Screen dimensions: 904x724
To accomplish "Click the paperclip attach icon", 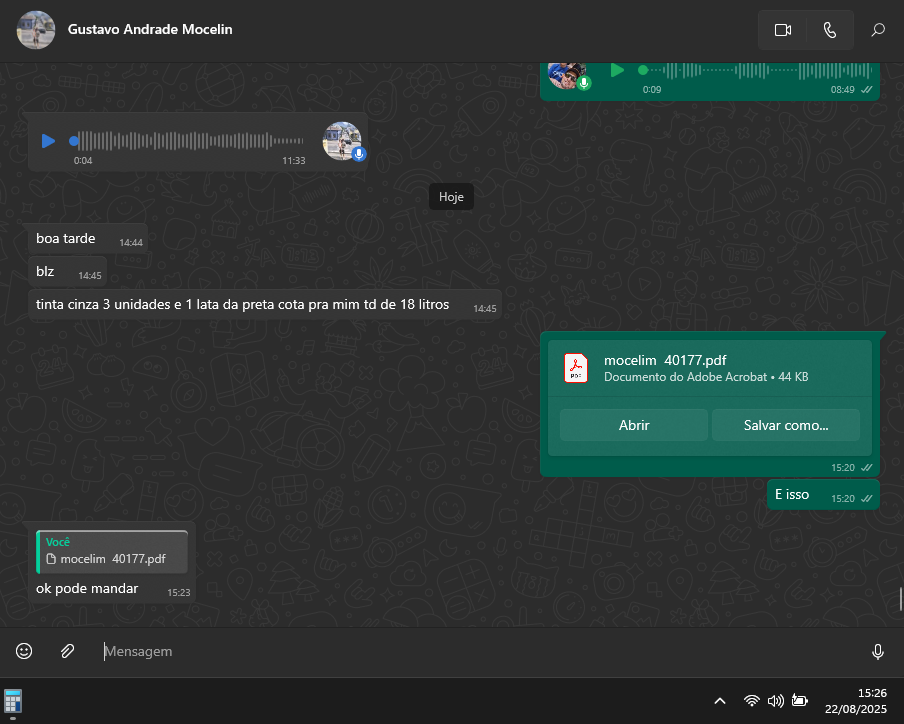I will pyautogui.click(x=67, y=651).
